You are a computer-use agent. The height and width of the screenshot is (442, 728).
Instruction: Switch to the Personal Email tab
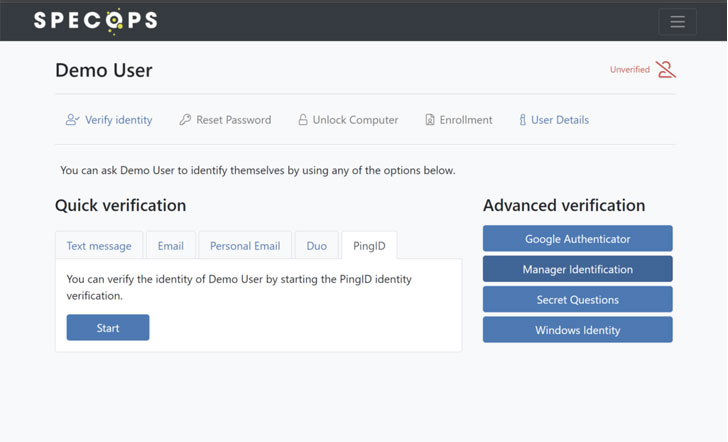244,246
